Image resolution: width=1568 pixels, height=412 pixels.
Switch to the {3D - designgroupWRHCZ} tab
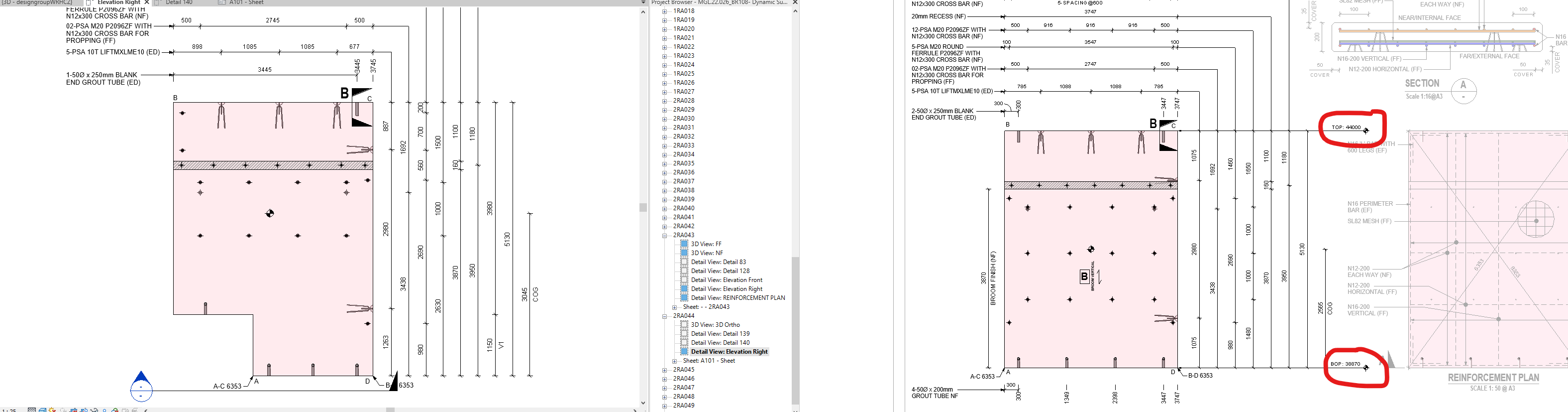pos(36,2)
